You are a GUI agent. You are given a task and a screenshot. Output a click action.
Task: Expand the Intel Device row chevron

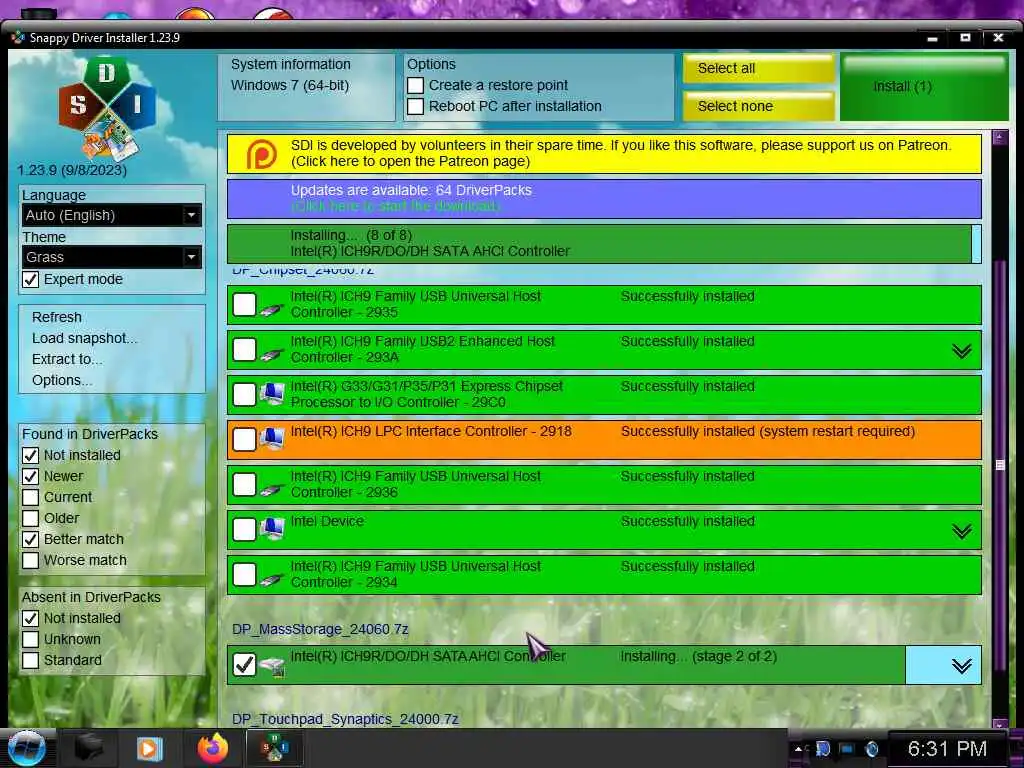[961, 532]
